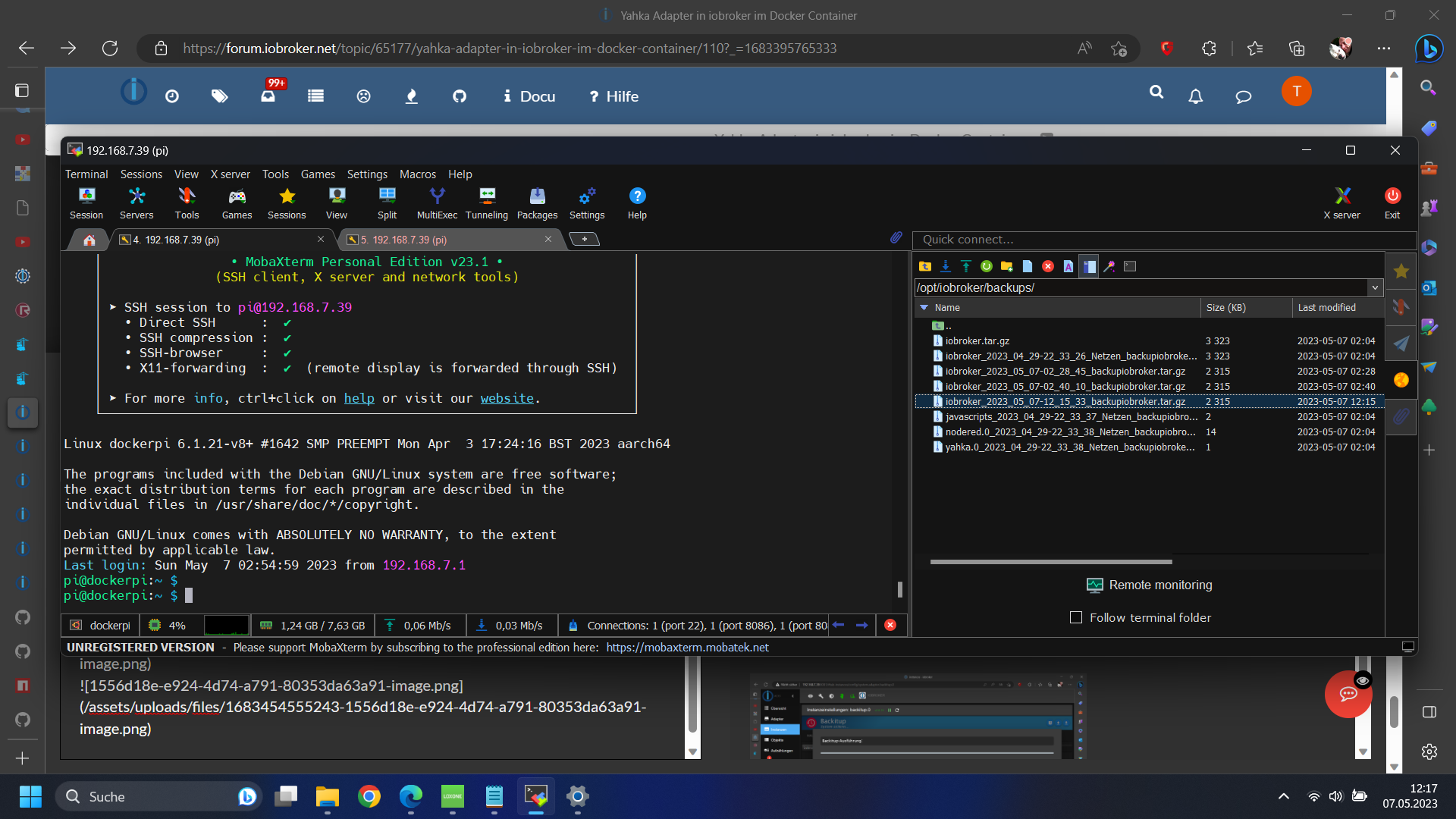Open File Explorer from Windows taskbar
Viewport: 1456px width, 819px height.
(327, 796)
